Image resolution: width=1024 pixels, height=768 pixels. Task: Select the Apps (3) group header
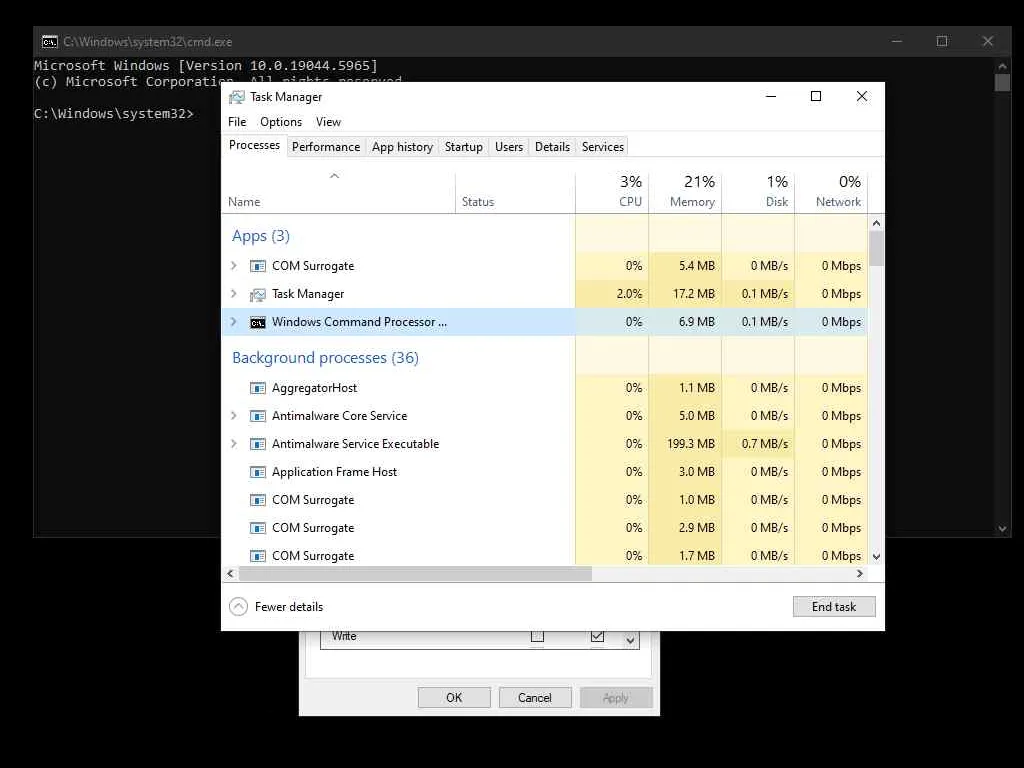[x=261, y=236]
